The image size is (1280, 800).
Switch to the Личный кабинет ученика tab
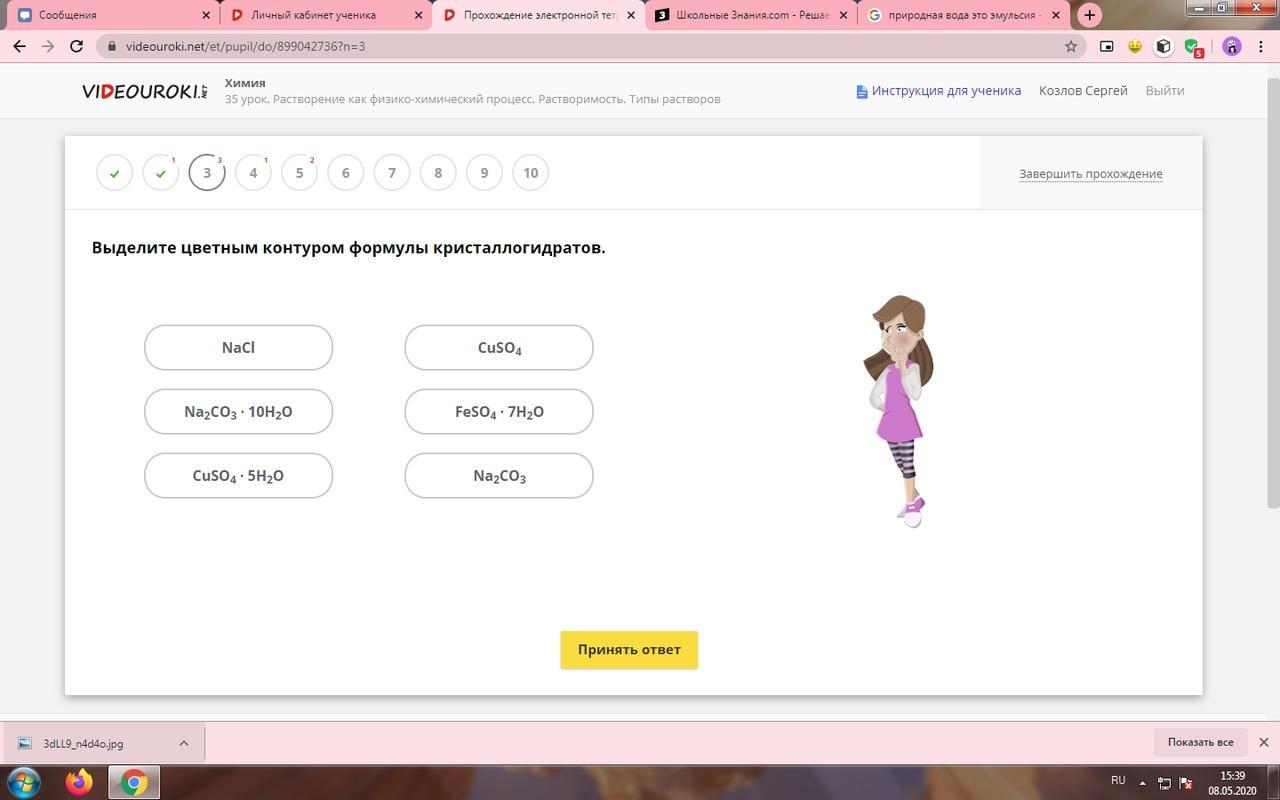click(320, 15)
